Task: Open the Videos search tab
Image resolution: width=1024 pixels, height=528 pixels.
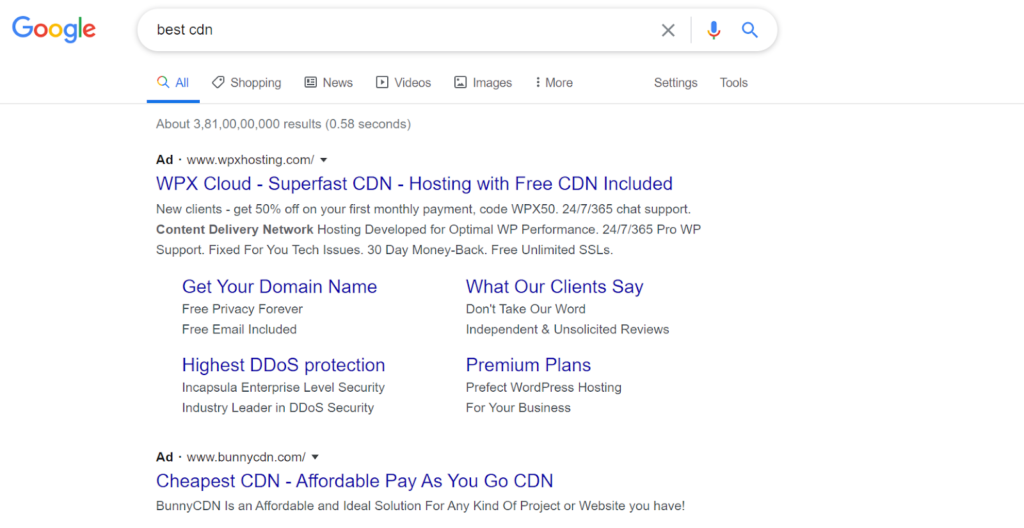Action: [x=403, y=83]
